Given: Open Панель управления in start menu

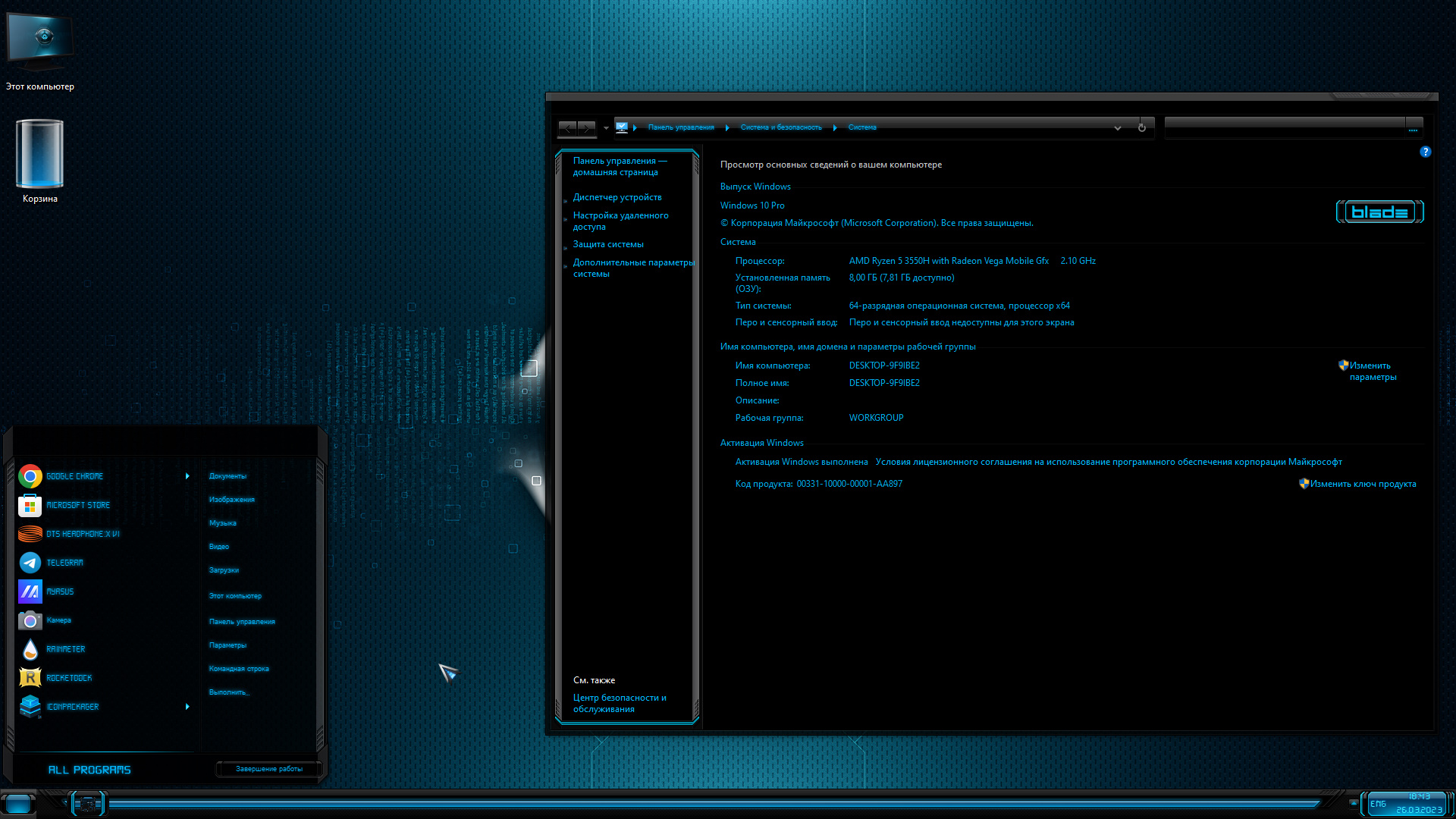Looking at the screenshot, I should 242,622.
